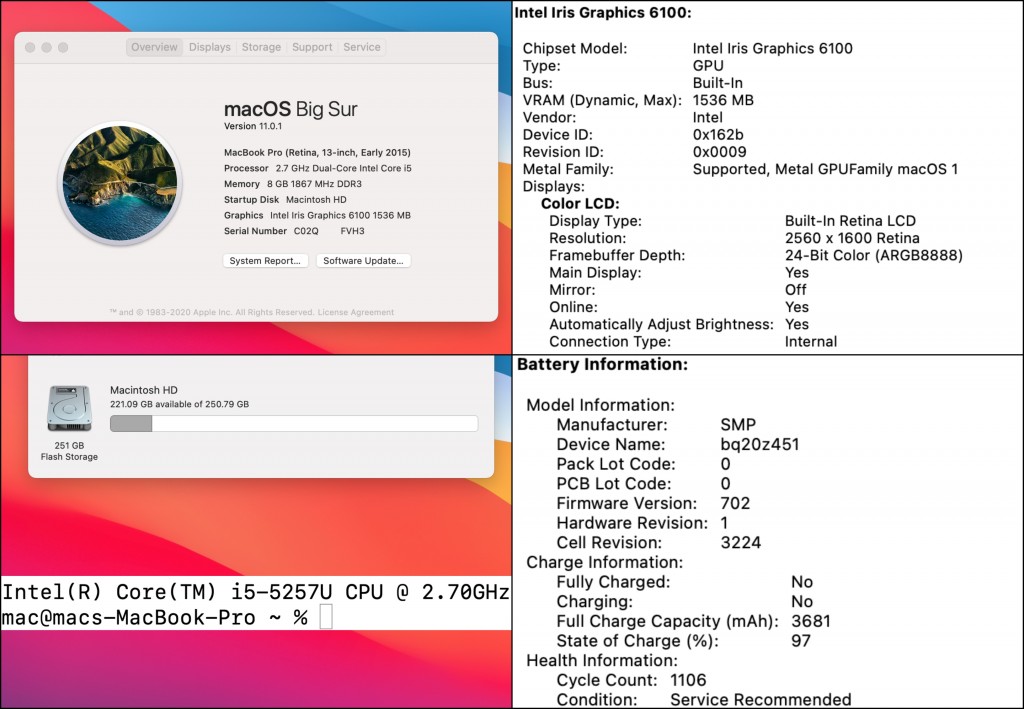1024x709 pixels.
Task: Click the macOS Big Sur circular logo
Action: 120,182
